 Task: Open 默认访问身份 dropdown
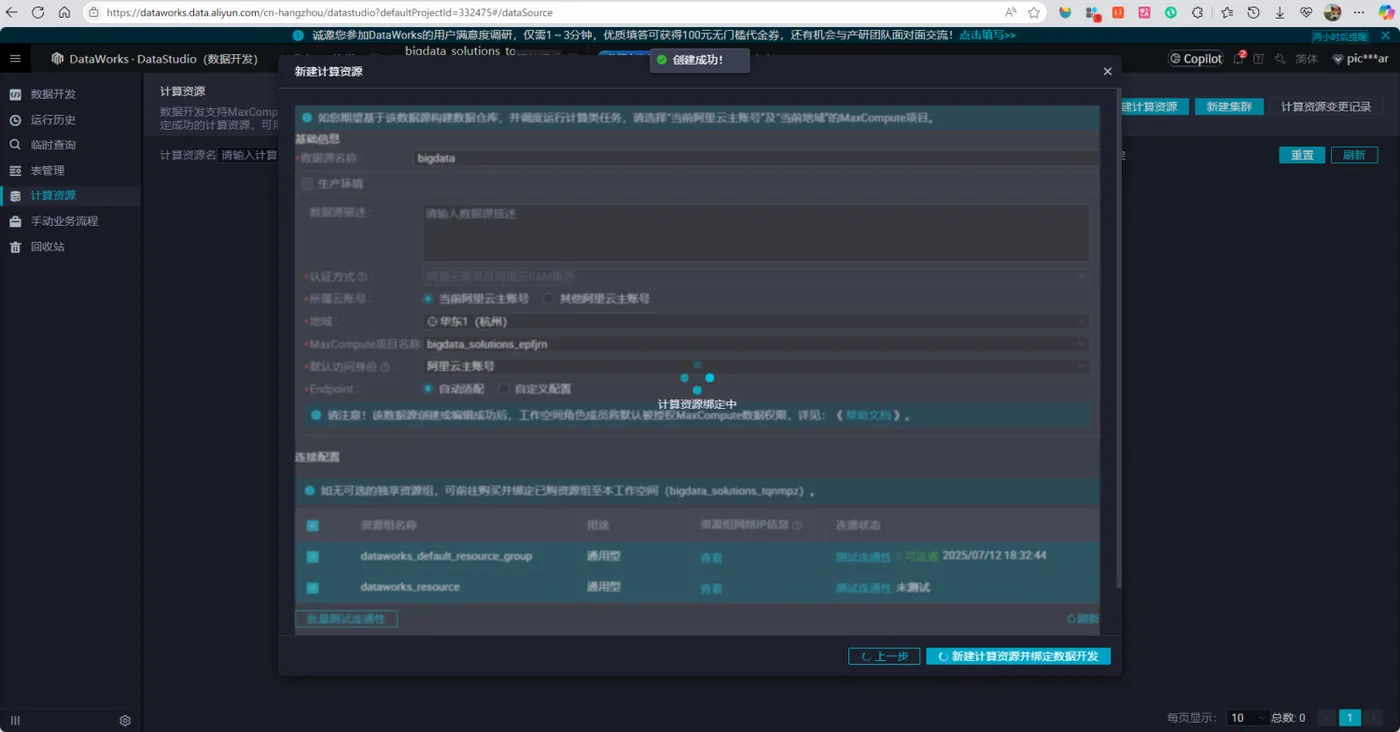[756, 367]
